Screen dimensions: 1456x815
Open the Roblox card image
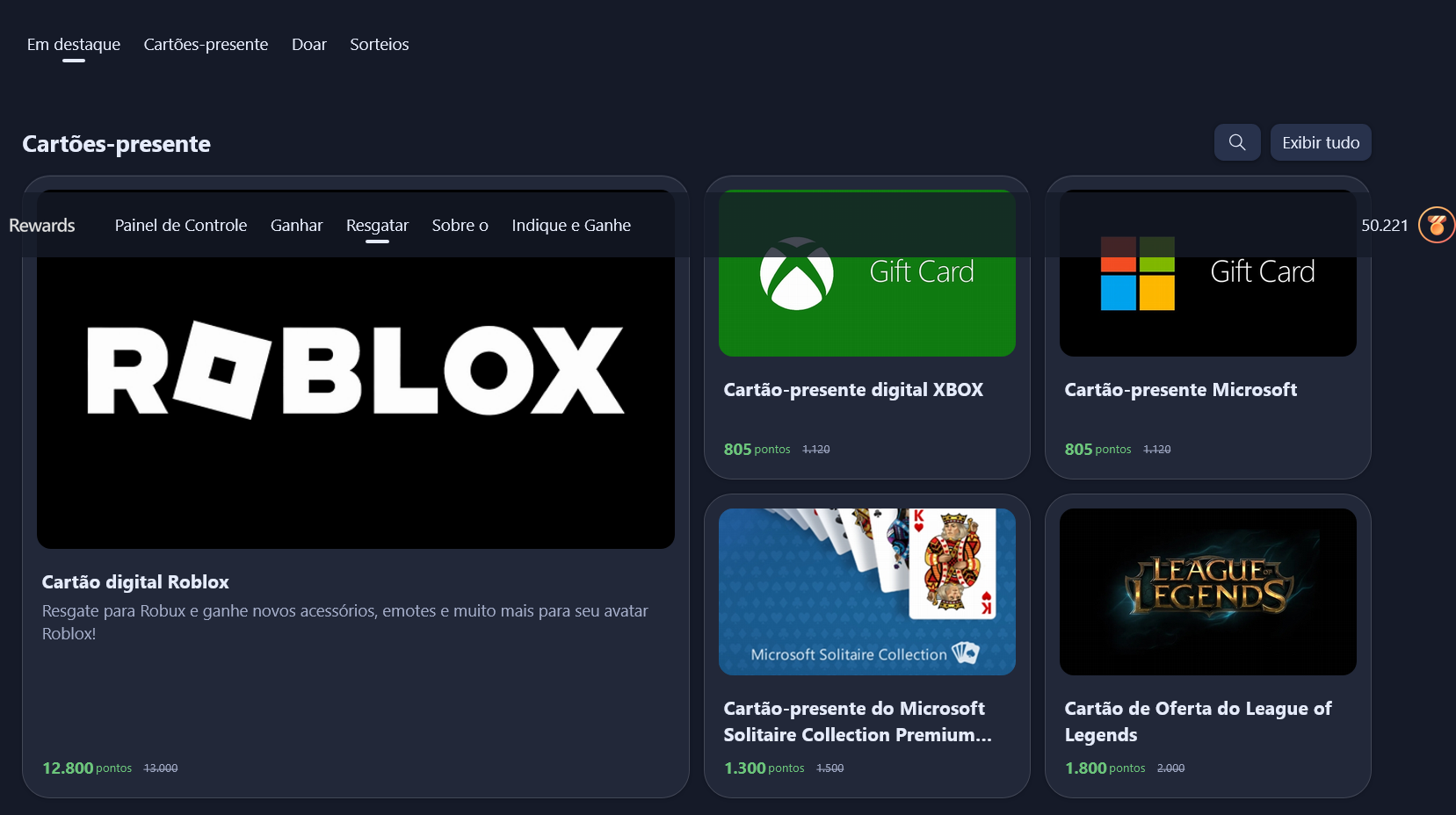[x=356, y=370]
